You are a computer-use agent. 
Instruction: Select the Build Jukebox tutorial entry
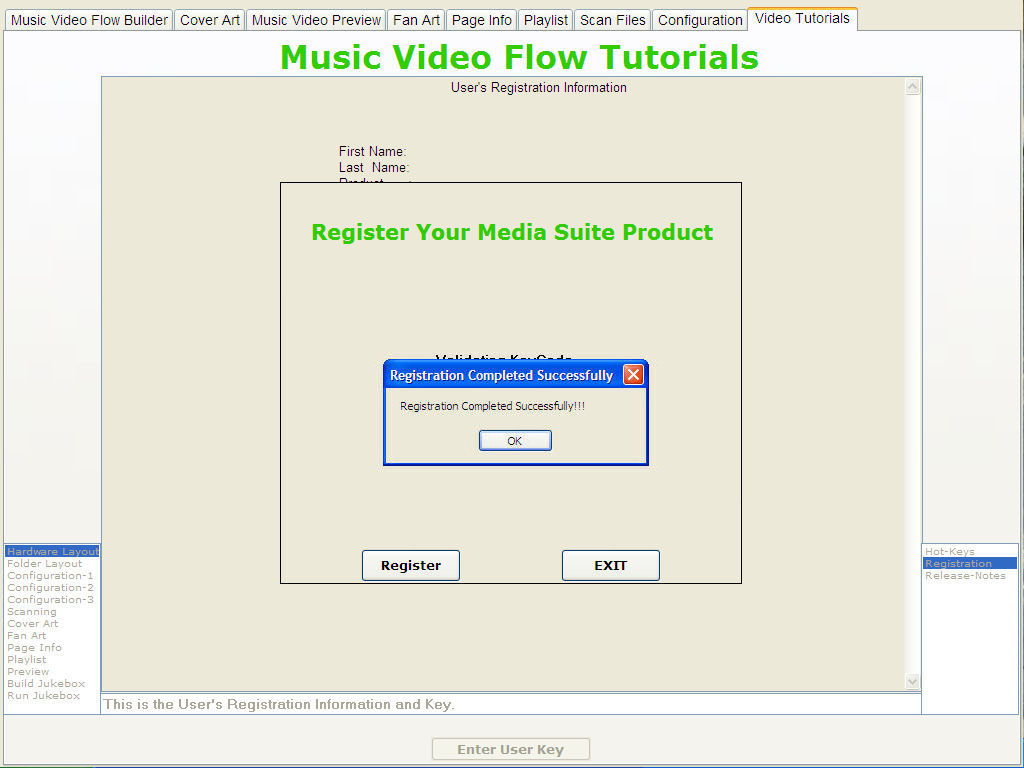(x=52, y=684)
